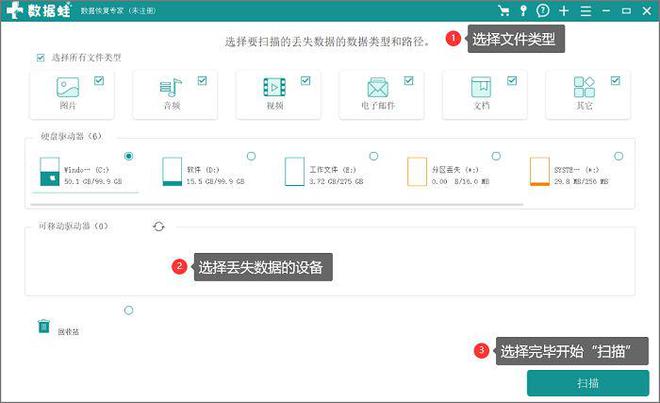
Task: Select the 软件 (D:) drive radio button
Action: (x=250, y=156)
